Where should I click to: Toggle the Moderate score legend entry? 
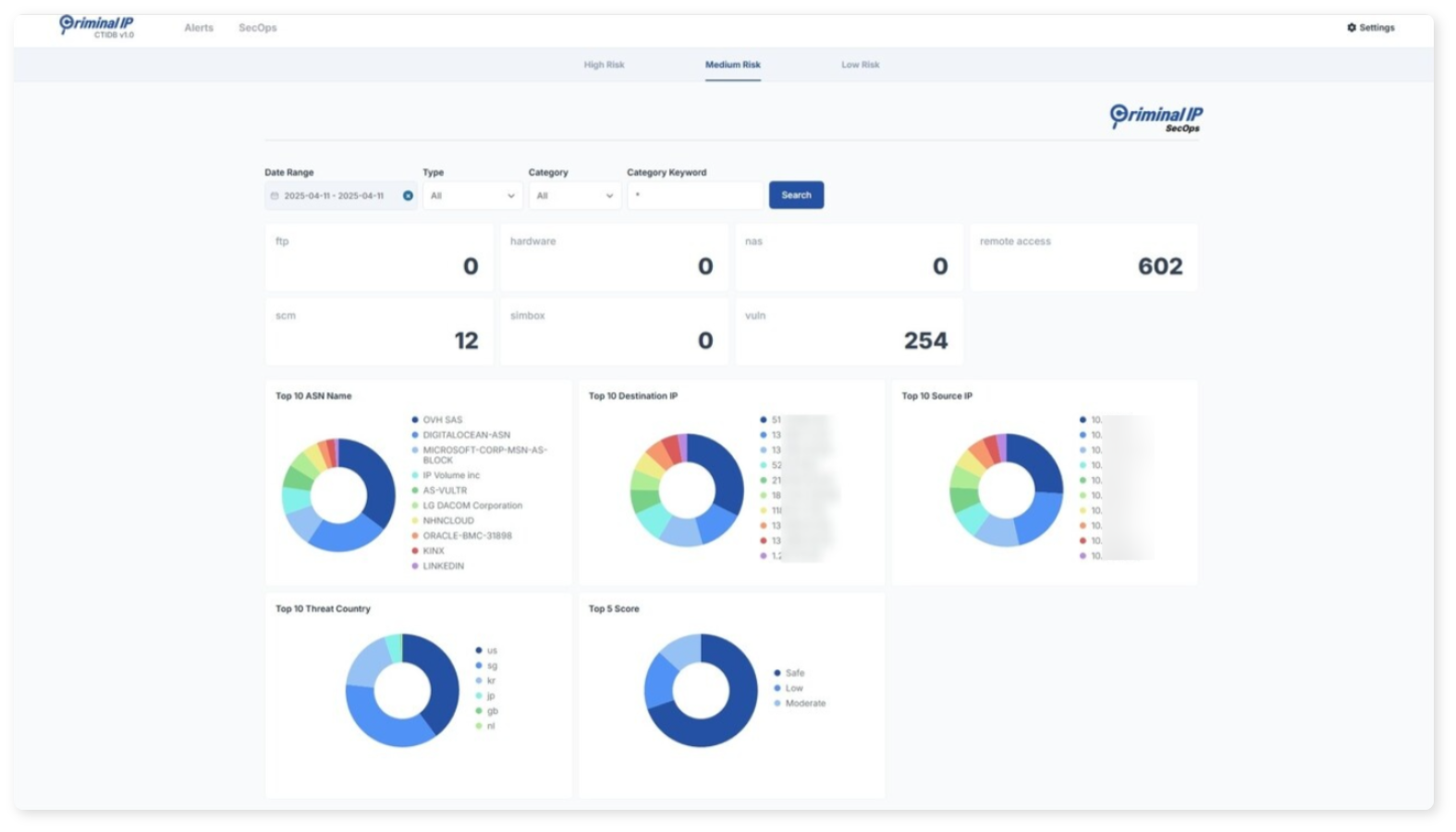point(800,704)
